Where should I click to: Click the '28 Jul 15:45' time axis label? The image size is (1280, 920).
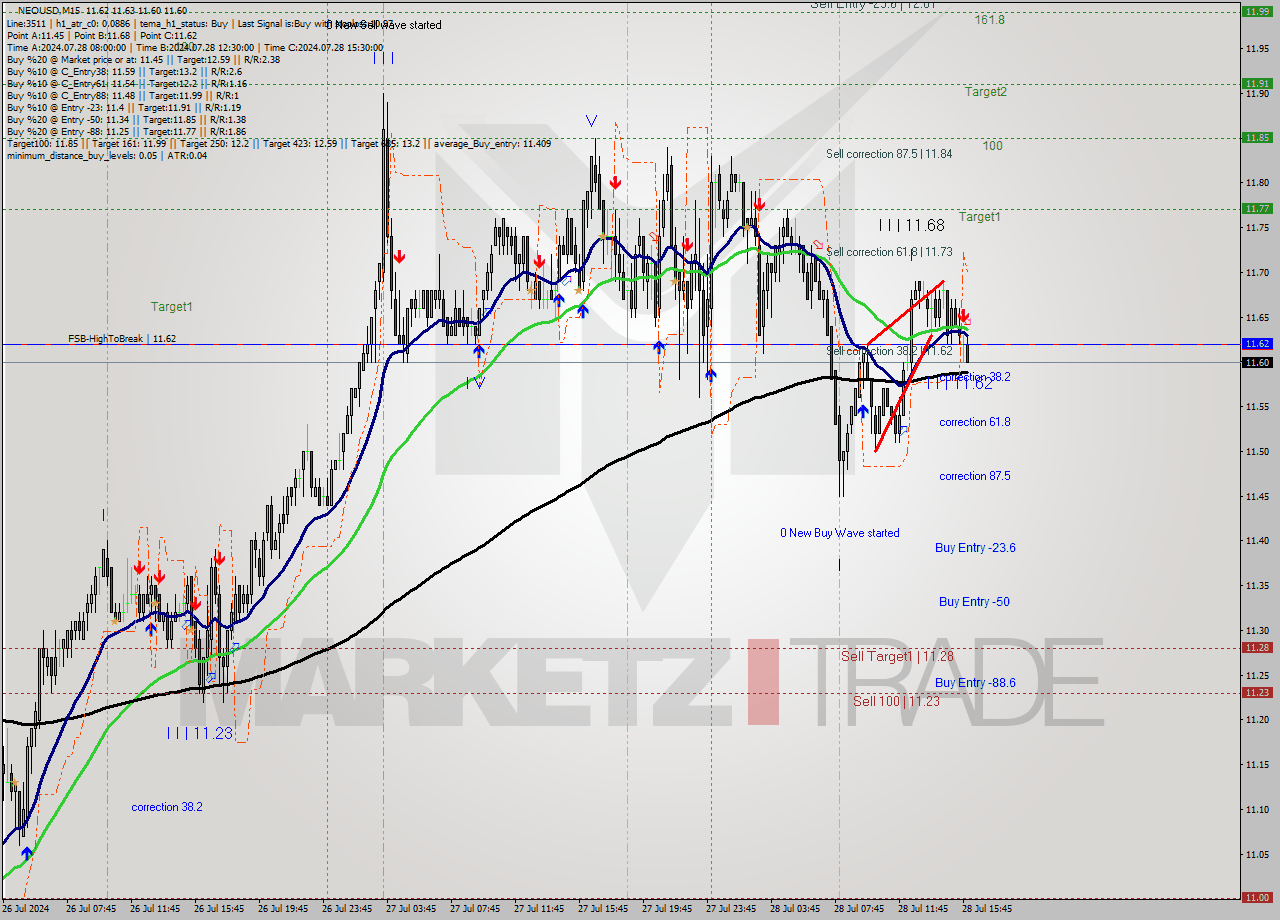pyautogui.click(x=988, y=909)
